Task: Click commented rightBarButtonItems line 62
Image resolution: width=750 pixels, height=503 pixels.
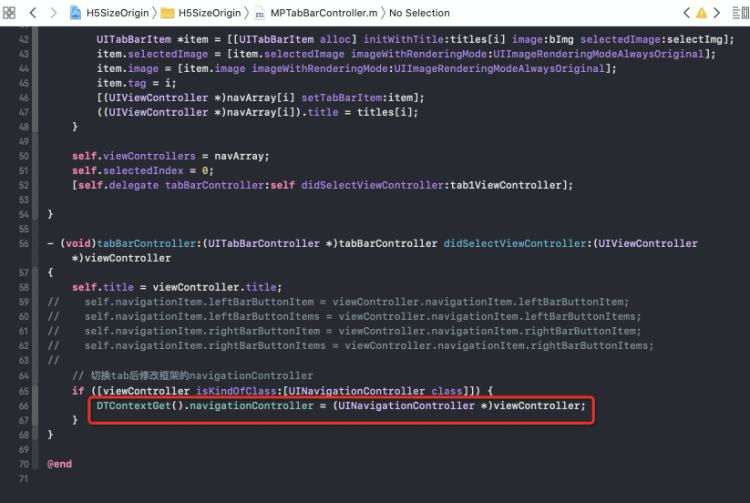Action: [351, 346]
